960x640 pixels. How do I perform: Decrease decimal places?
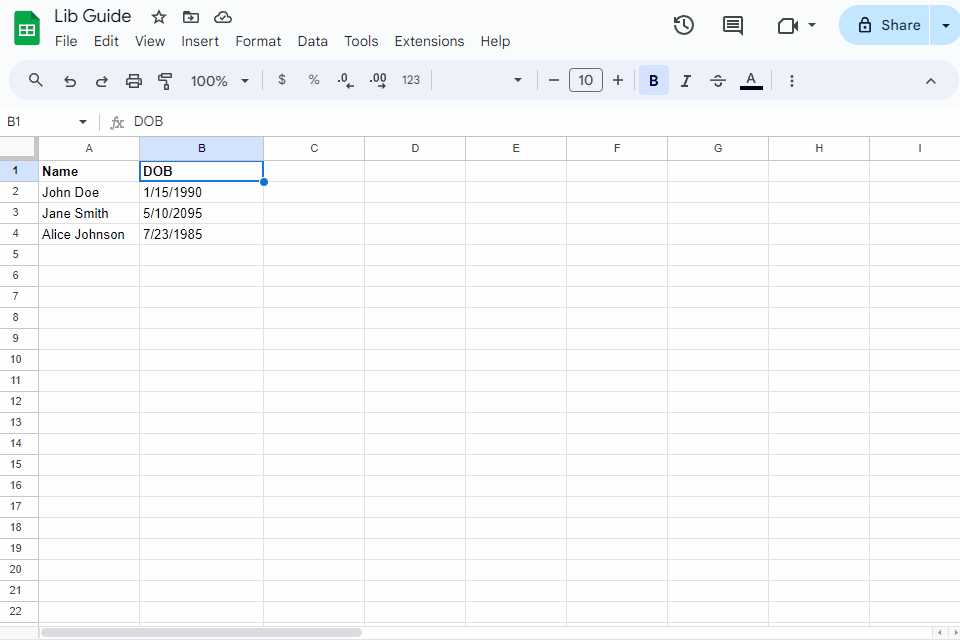click(x=345, y=80)
